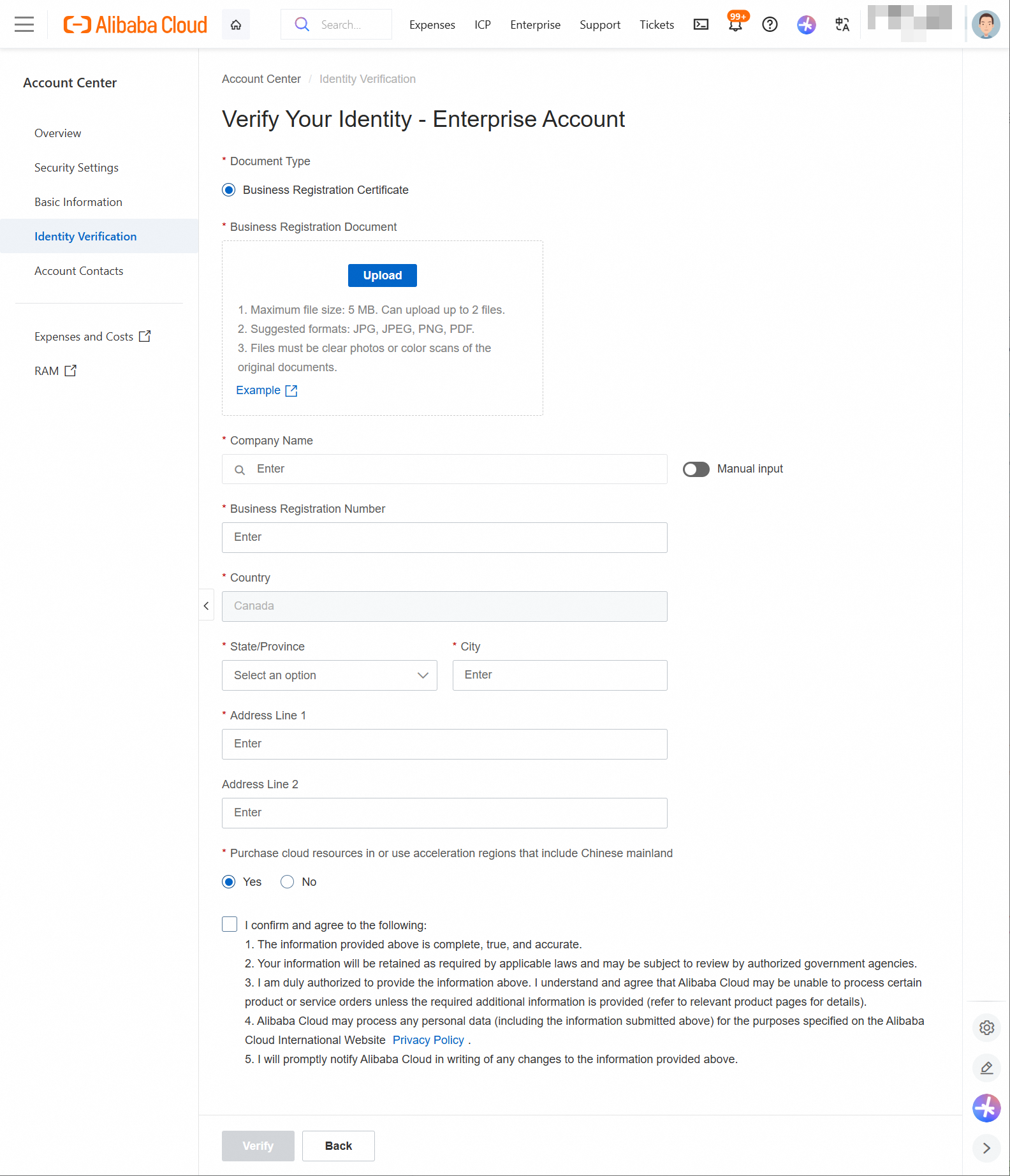
Task: Select Business Registration Certificate radio button
Action: tap(229, 190)
